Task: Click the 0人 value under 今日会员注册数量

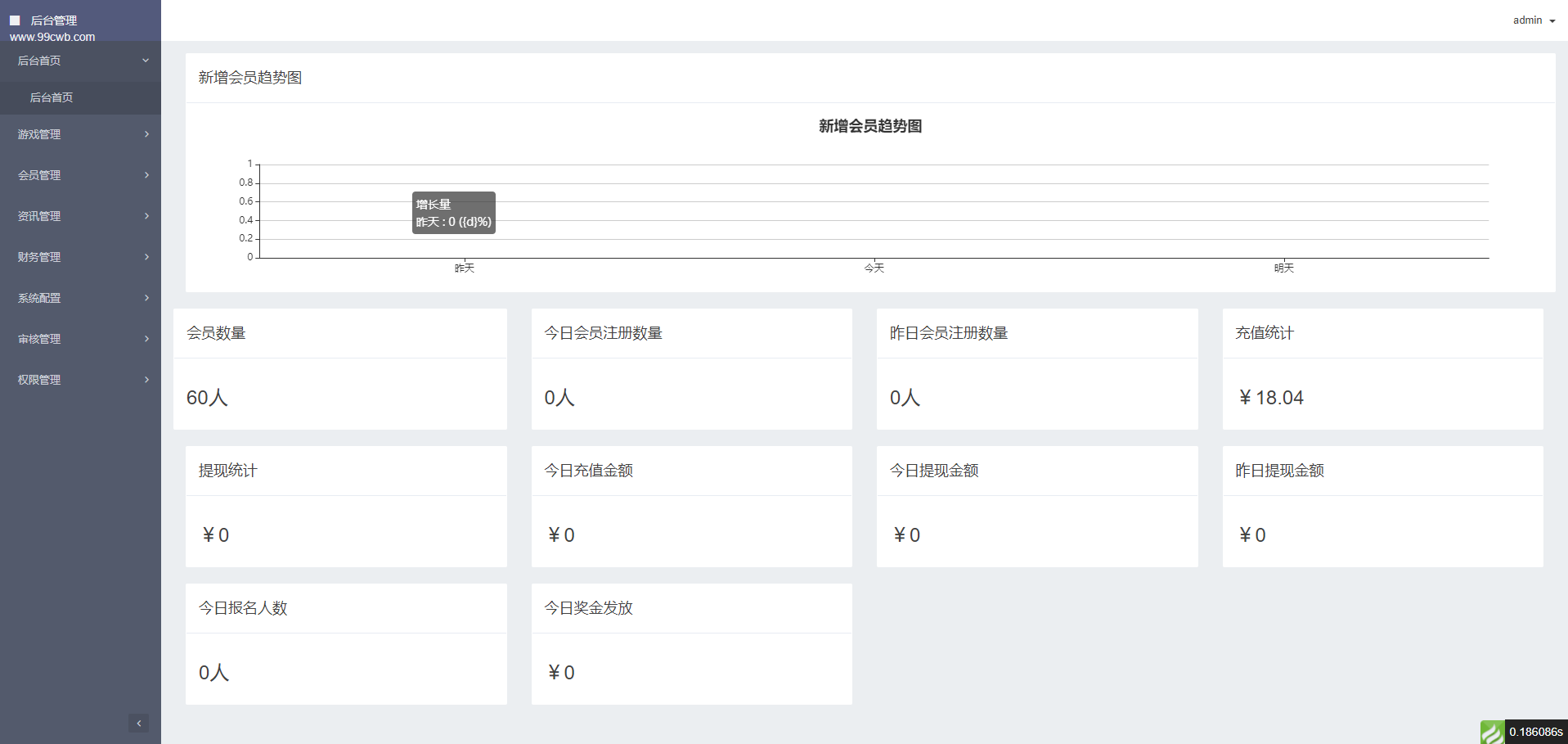Action: coord(559,398)
